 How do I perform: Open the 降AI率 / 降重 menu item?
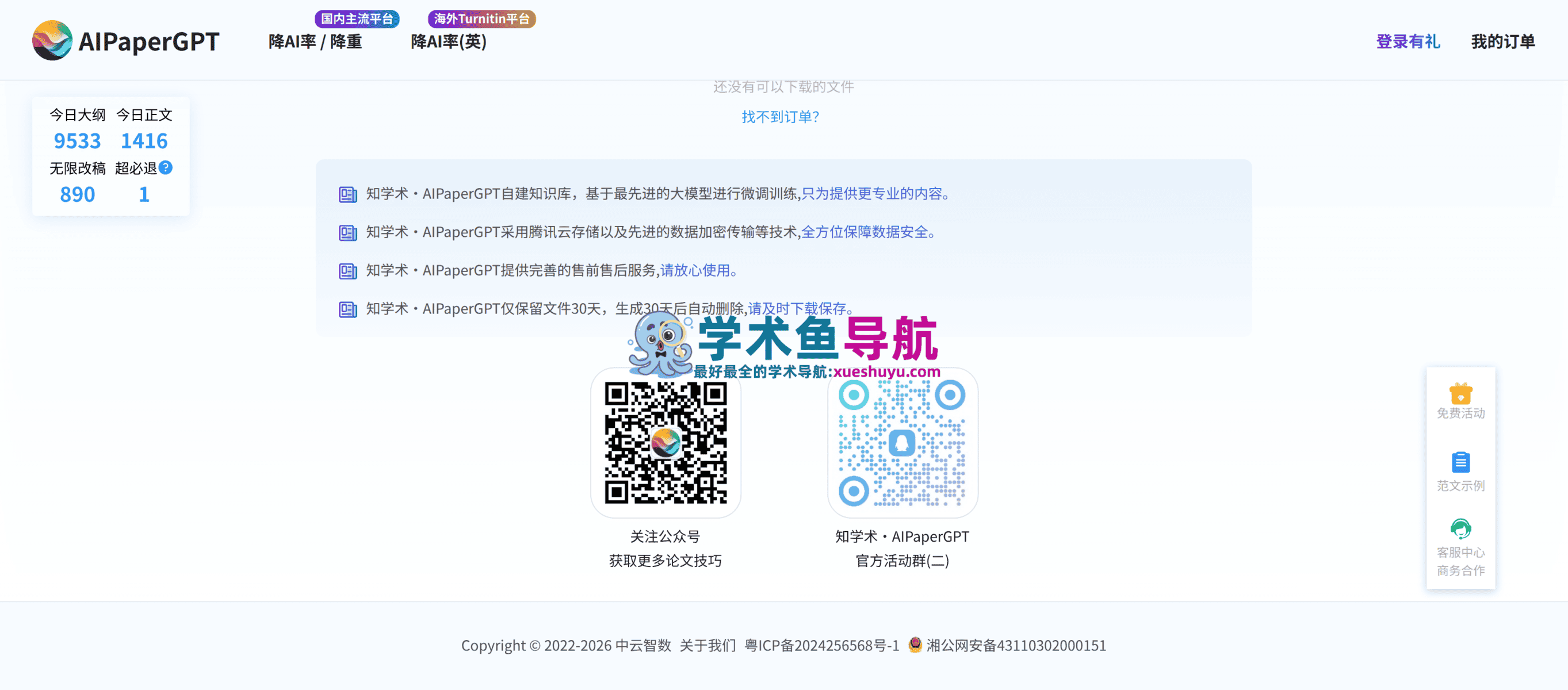click(x=315, y=41)
